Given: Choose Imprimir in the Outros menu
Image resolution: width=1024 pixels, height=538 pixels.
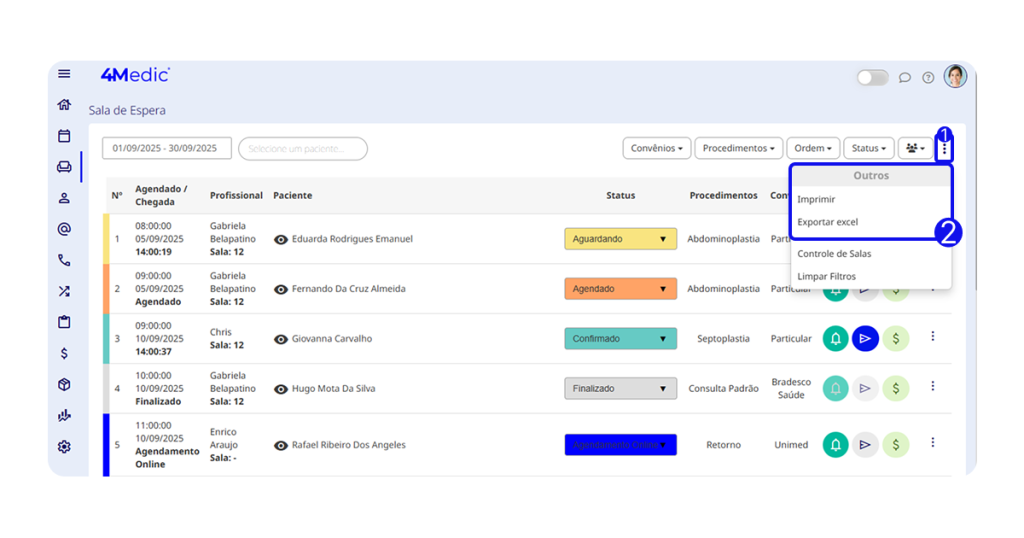Looking at the screenshot, I should click(816, 199).
